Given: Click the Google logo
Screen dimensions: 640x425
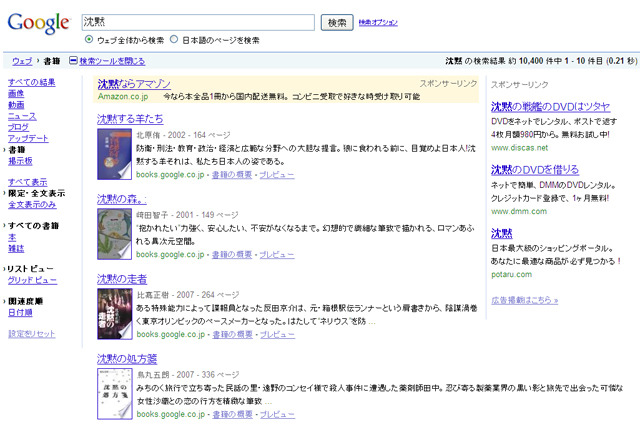Looking at the screenshot, I should [x=39, y=23].
